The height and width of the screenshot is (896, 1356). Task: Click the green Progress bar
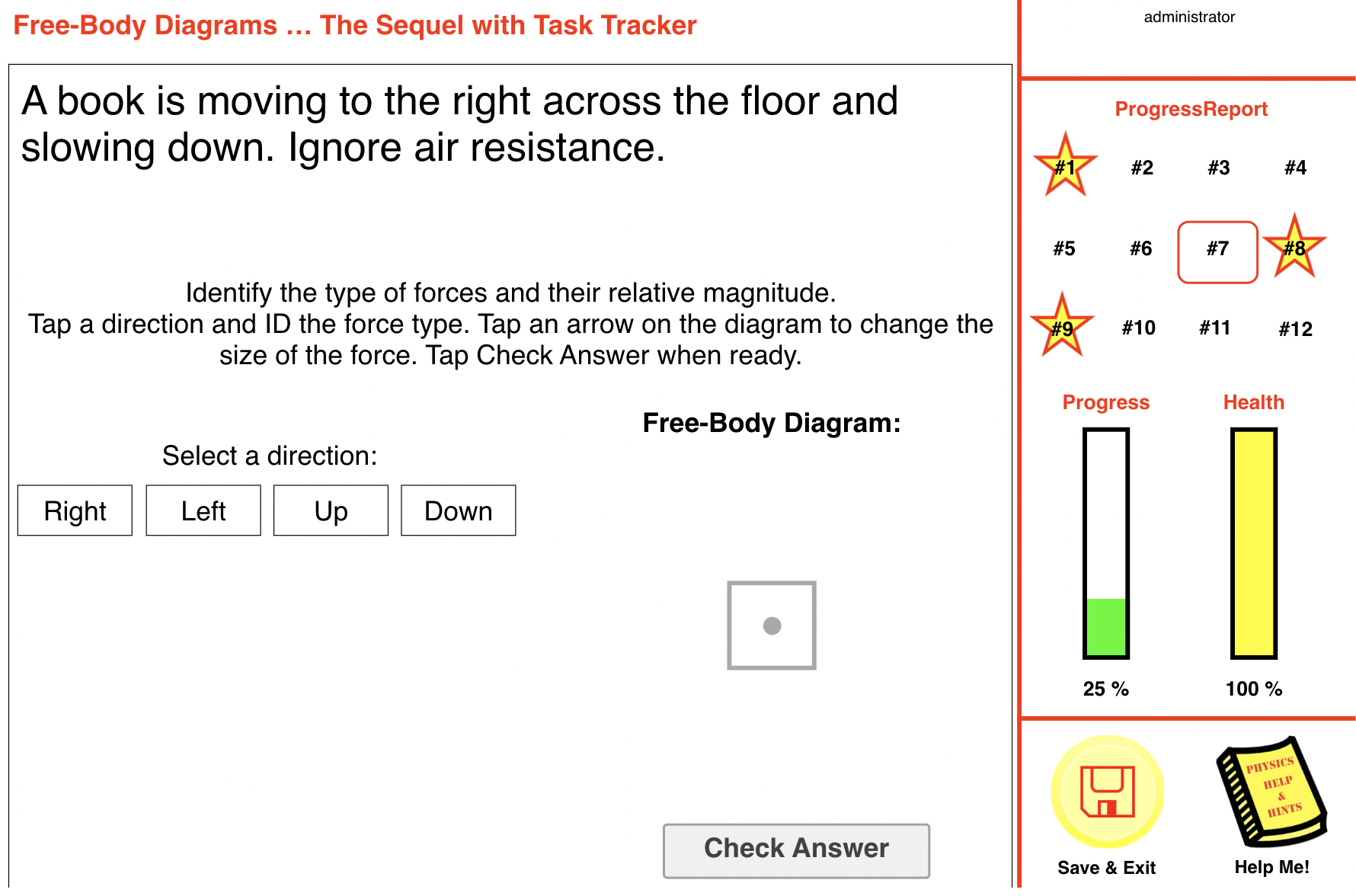1105,626
